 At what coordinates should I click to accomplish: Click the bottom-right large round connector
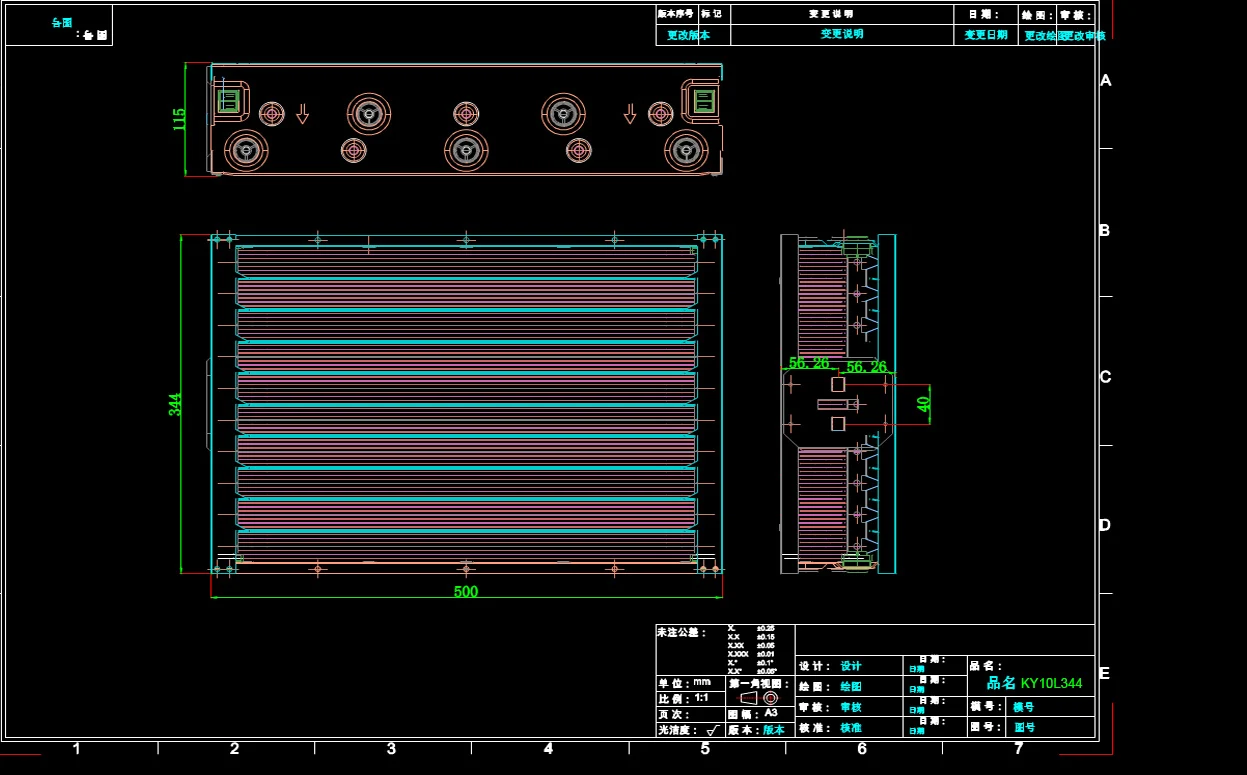pyautogui.click(x=686, y=151)
